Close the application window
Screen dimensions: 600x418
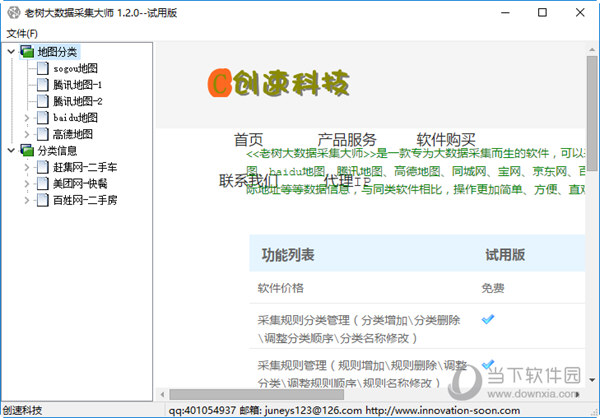(580, 13)
